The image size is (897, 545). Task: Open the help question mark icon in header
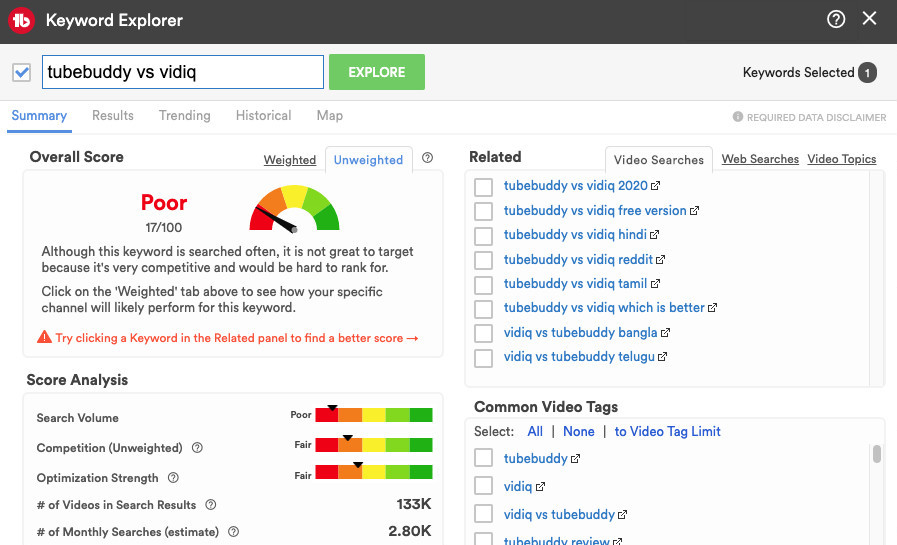coord(836,19)
